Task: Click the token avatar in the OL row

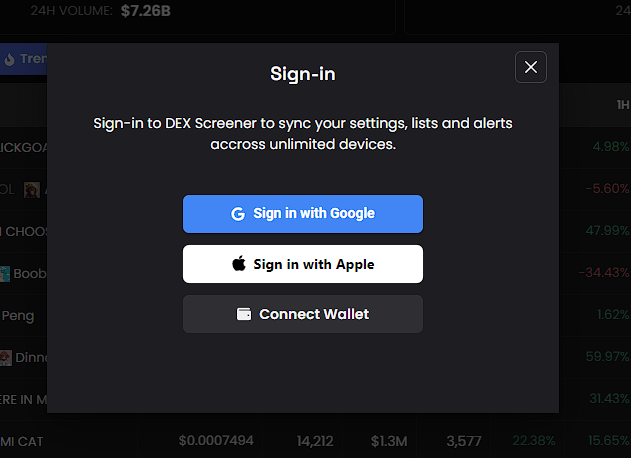Action: pyautogui.click(x=32, y=189)
